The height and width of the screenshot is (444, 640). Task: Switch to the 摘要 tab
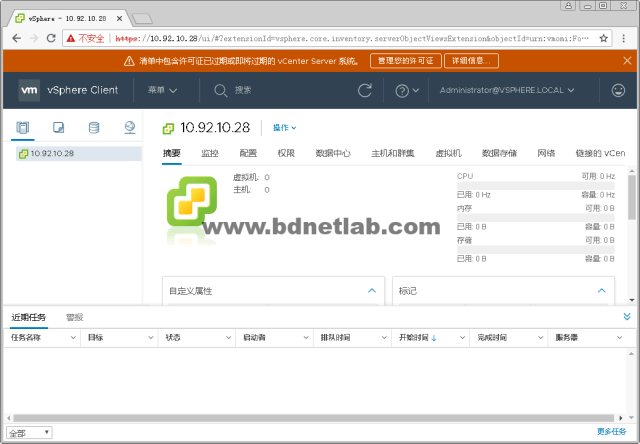click(x=171, y=153)
